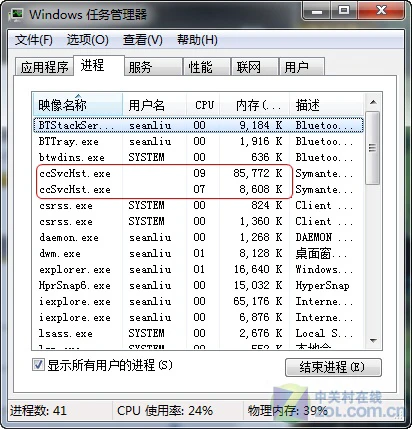This screenshot has width=412, height=429.
Task: Open the 性能 tab
Action: (207, 67)
